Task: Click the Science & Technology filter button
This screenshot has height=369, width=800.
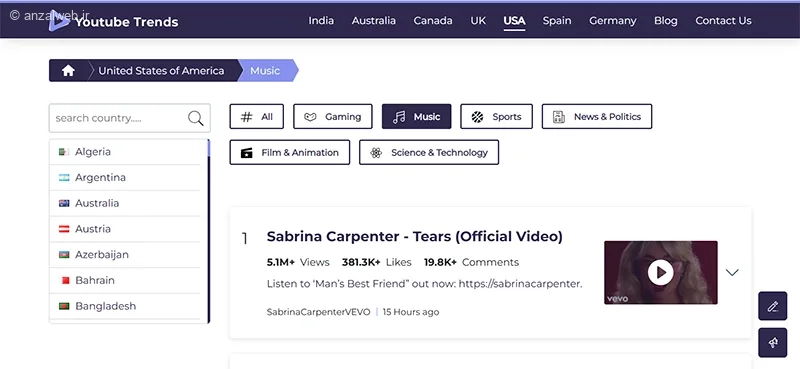Action: 429,153
